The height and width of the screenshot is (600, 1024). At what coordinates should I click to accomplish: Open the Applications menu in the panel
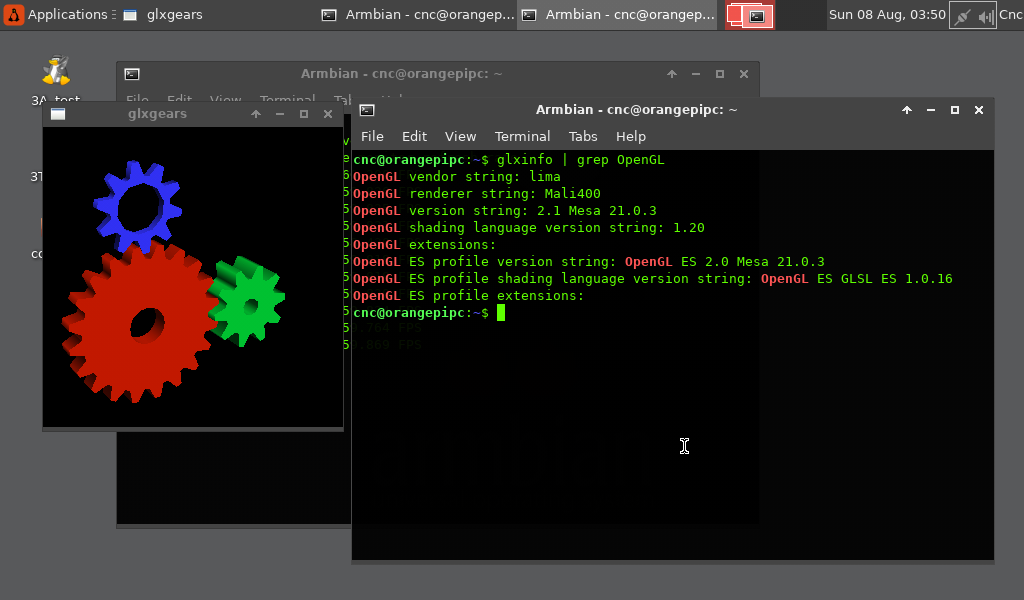coord(58,14)
